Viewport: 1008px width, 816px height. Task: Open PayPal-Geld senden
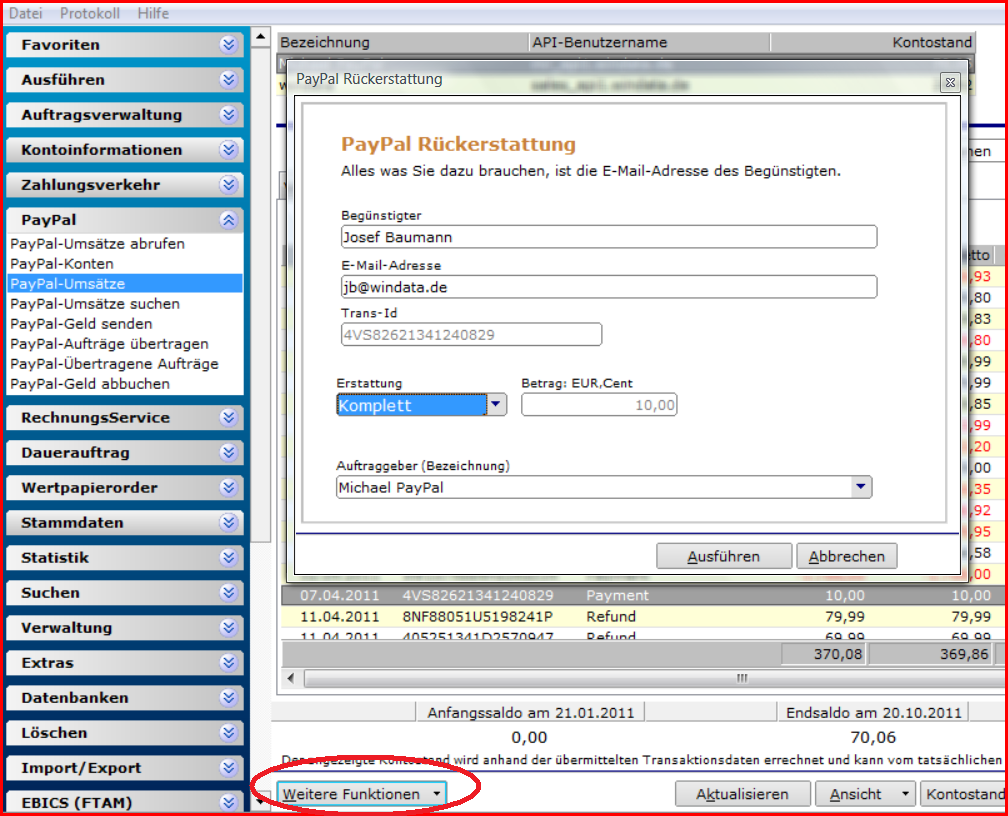81,323
